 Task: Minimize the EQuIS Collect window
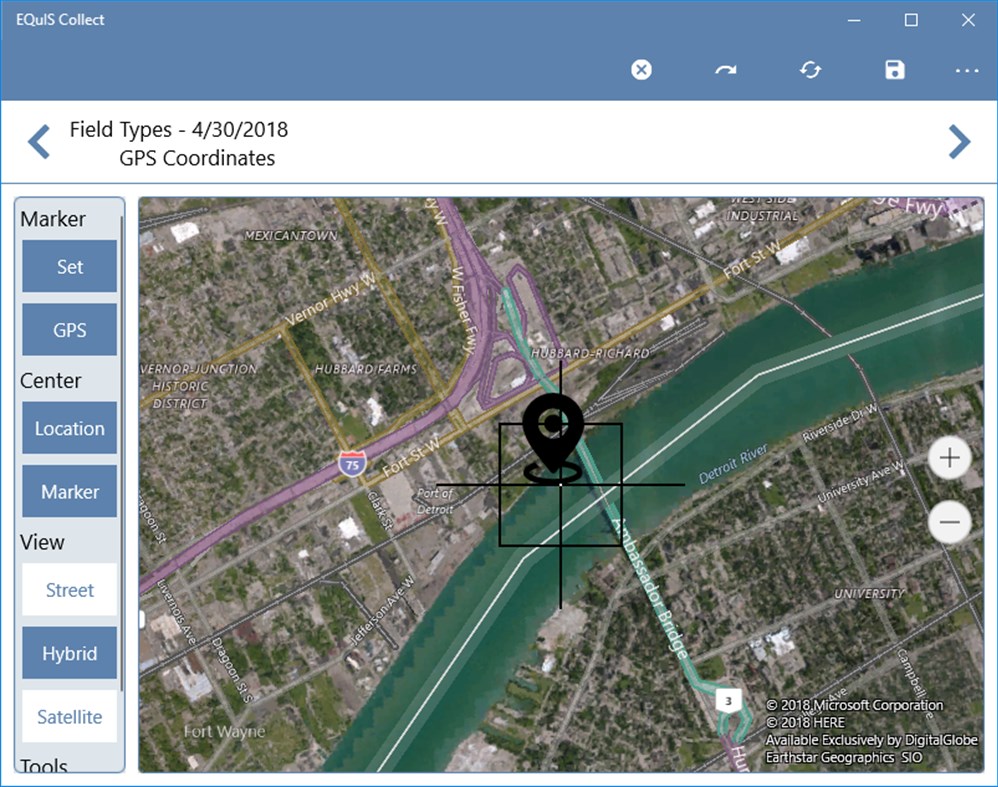click(x=854, y=20)
